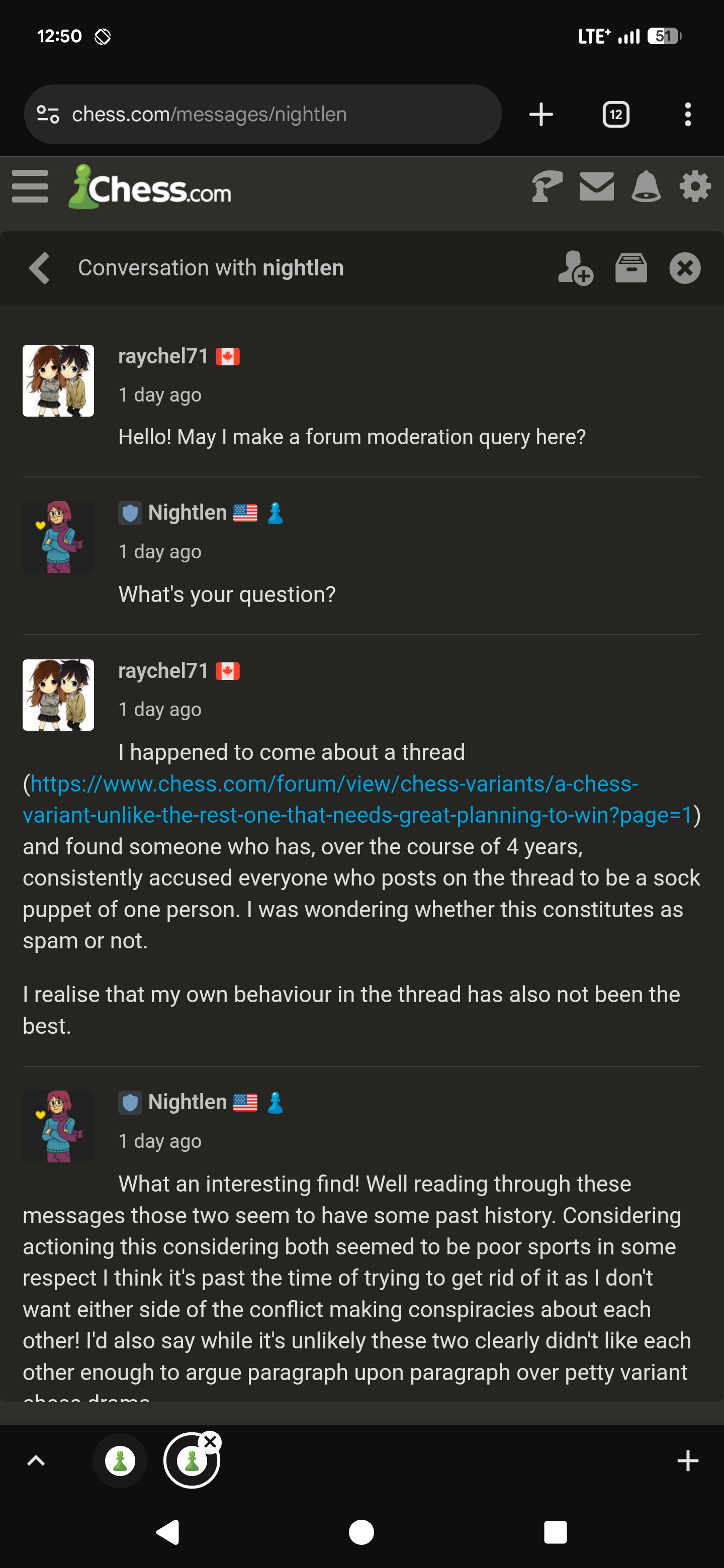Image resolution: width=724 pixels, height=1568 pixels.
Task: Go back from nightlen conversation
Action: (40, 268)
